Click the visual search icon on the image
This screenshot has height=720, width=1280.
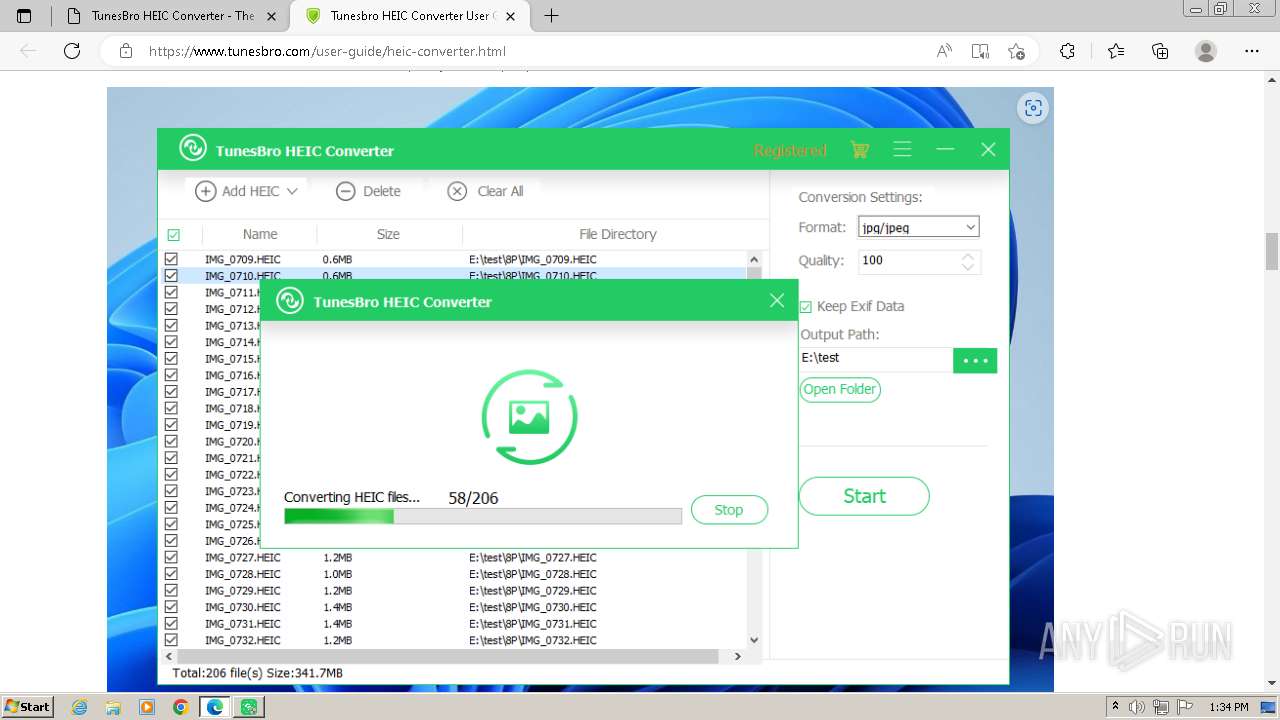pos(1033,108)
